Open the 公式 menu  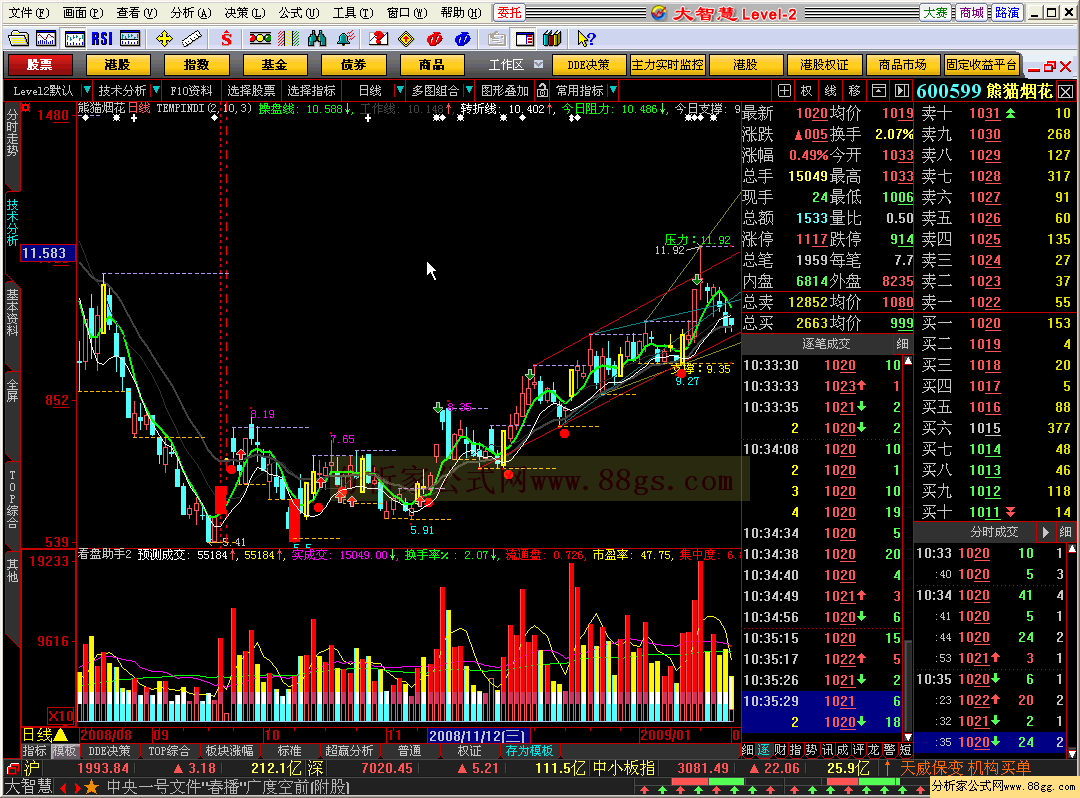(x=298, y=12)
